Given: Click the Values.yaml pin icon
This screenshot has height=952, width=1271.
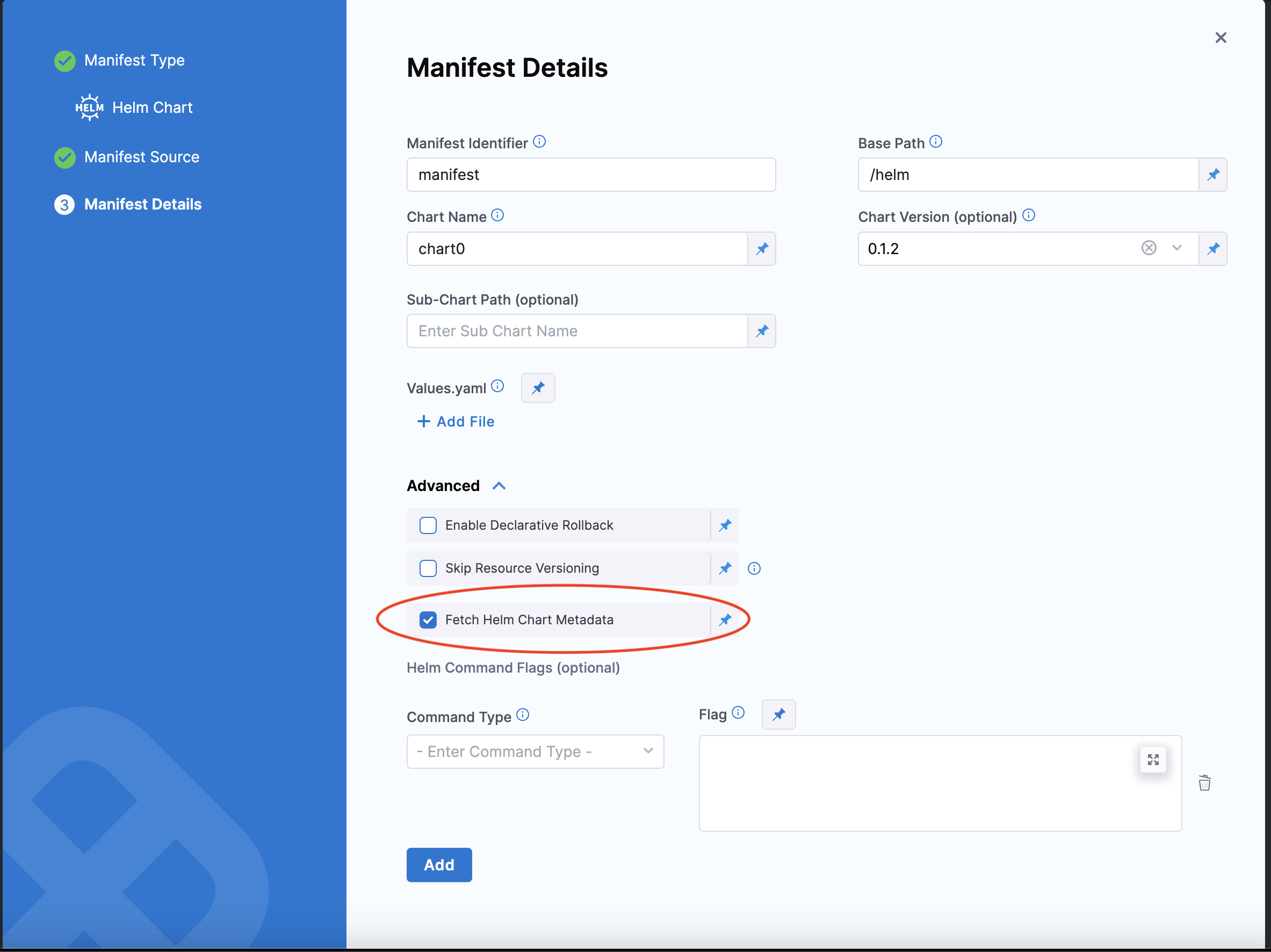Looking at the screenshot, I should [537, 388].
